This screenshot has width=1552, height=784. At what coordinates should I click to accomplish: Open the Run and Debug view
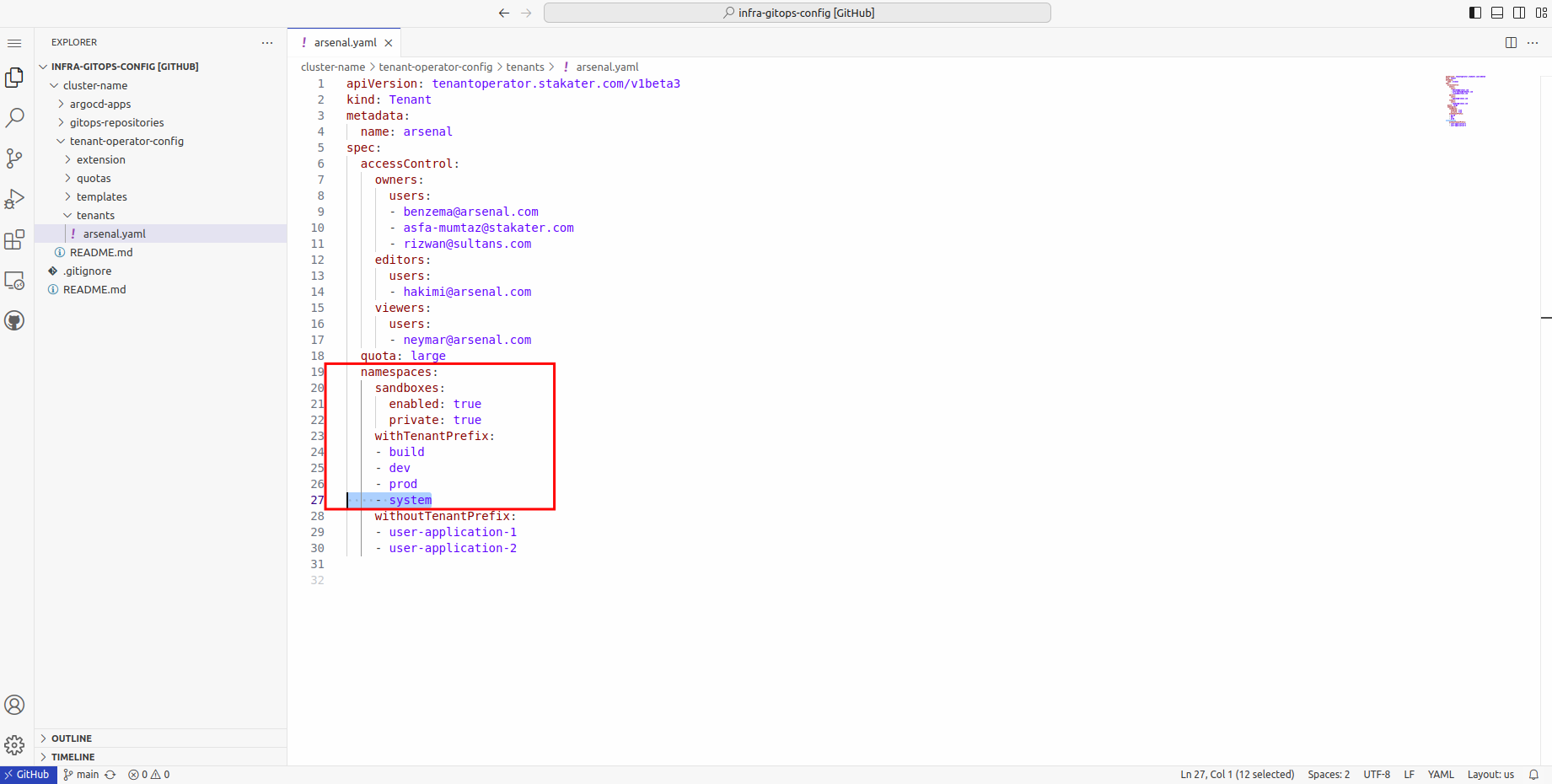[x=14, y=199]
